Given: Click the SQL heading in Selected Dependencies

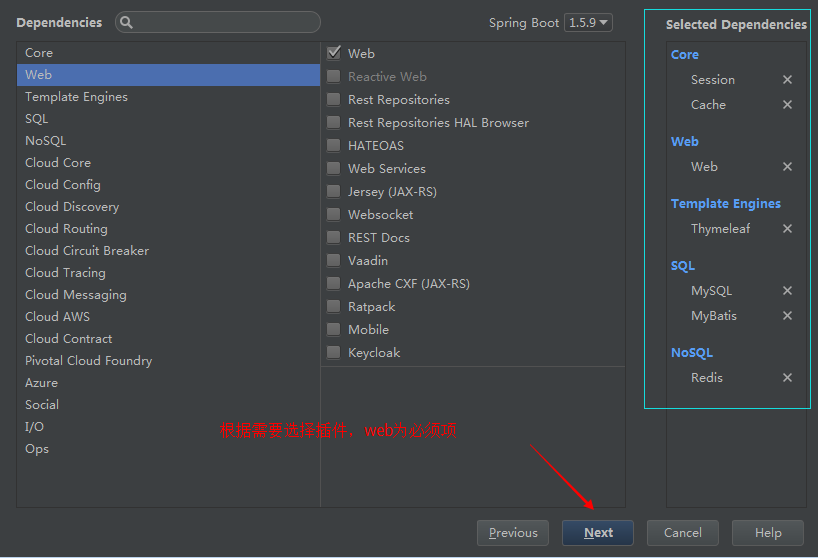Looking at the screenshot, I should (682, 265).
